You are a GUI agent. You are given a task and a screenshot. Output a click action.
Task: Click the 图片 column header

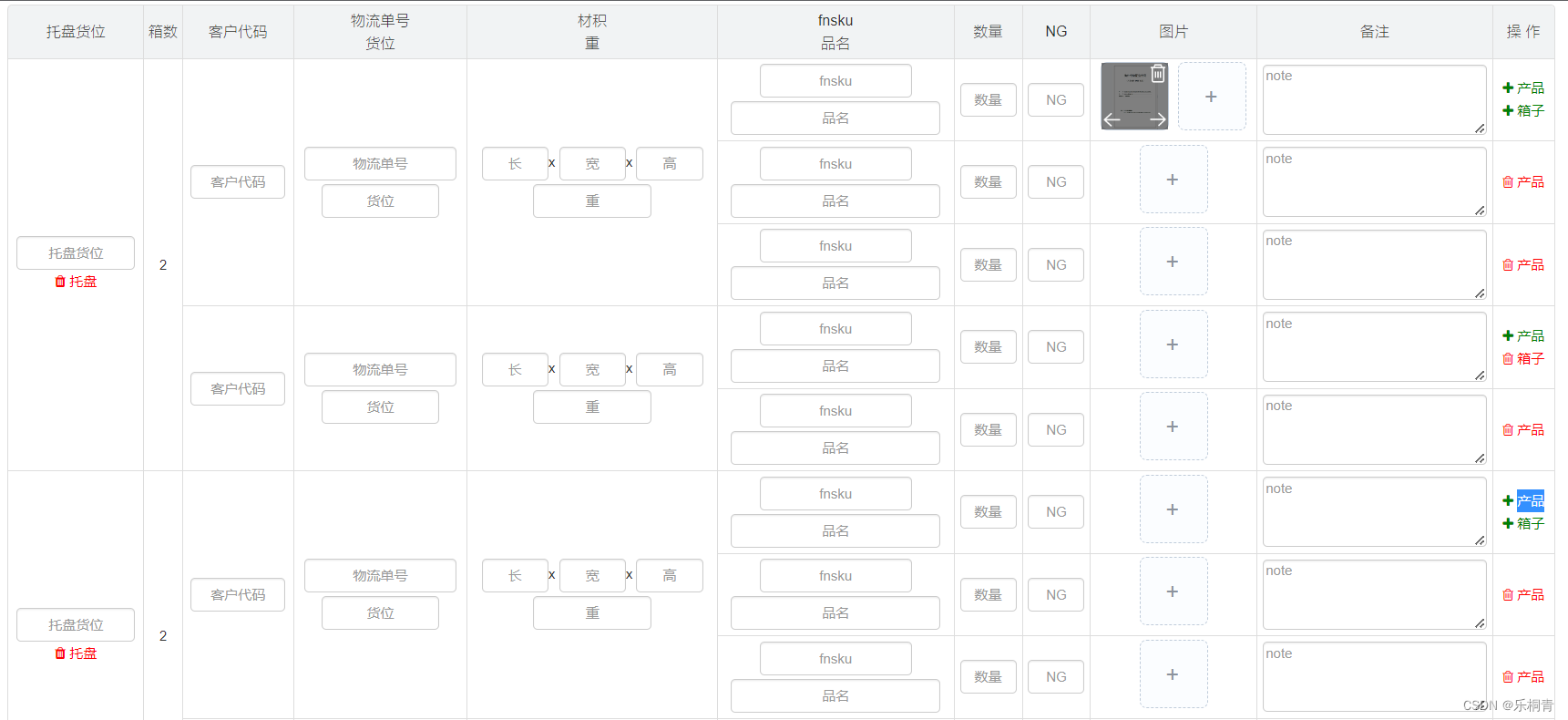pyautogui.click(x=1173, y=32)
